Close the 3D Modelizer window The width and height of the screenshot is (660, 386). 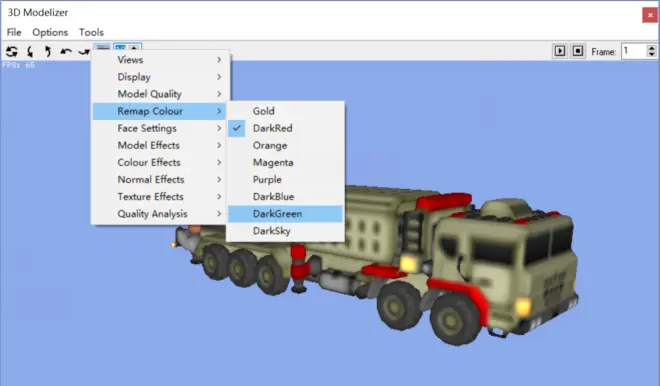coord(650,15)
